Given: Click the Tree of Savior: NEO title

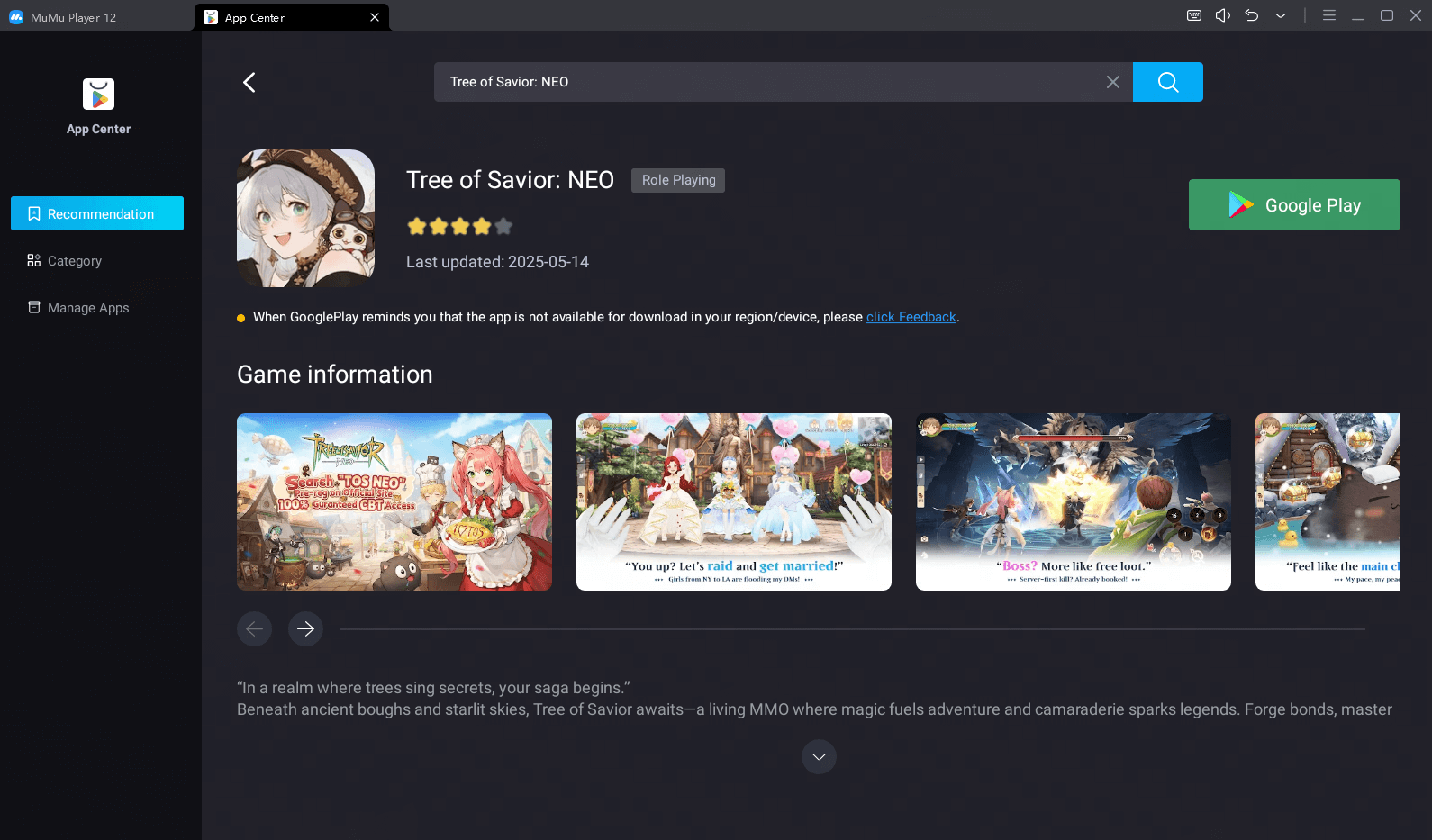Looking at the screenshot, I should (510, 180).
